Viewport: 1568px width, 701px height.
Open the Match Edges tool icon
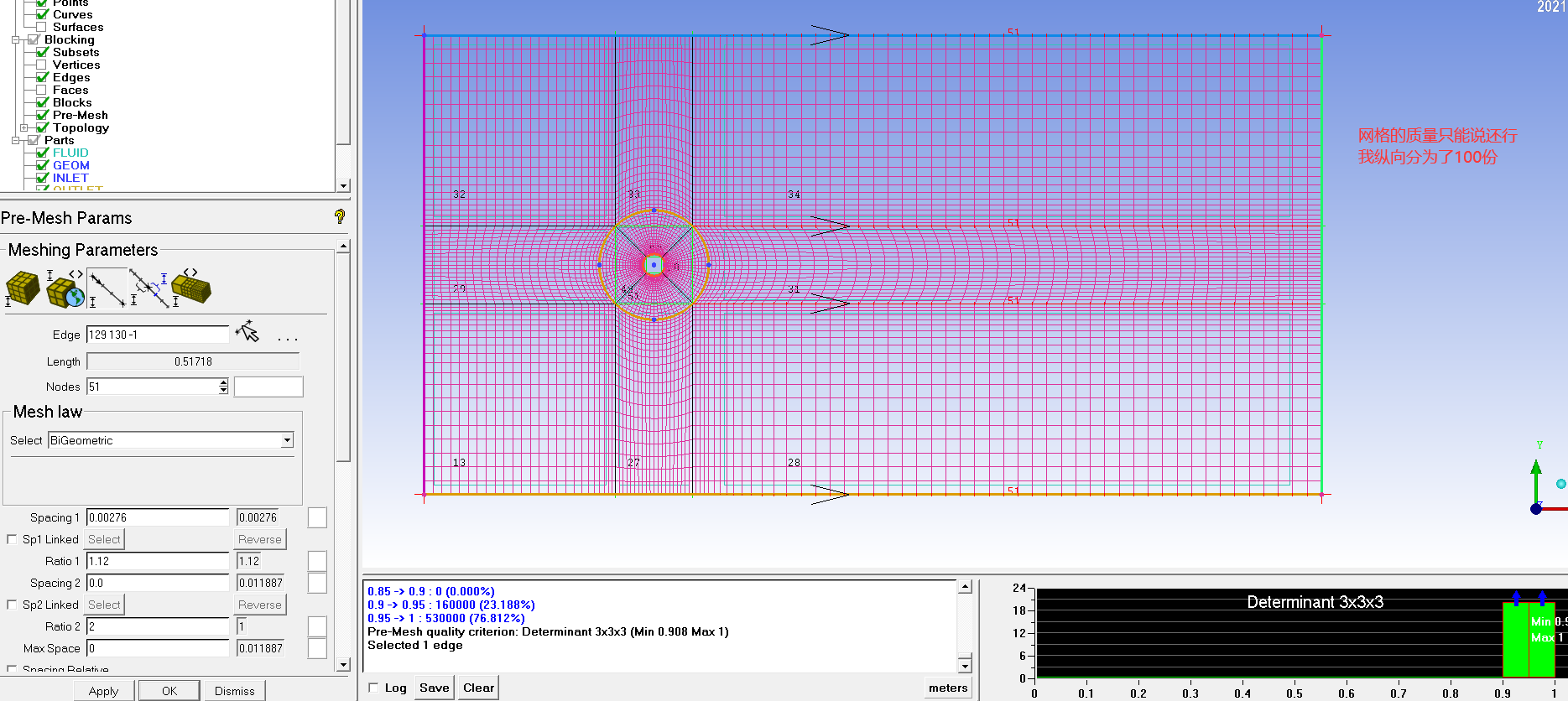tap(148, 288)
